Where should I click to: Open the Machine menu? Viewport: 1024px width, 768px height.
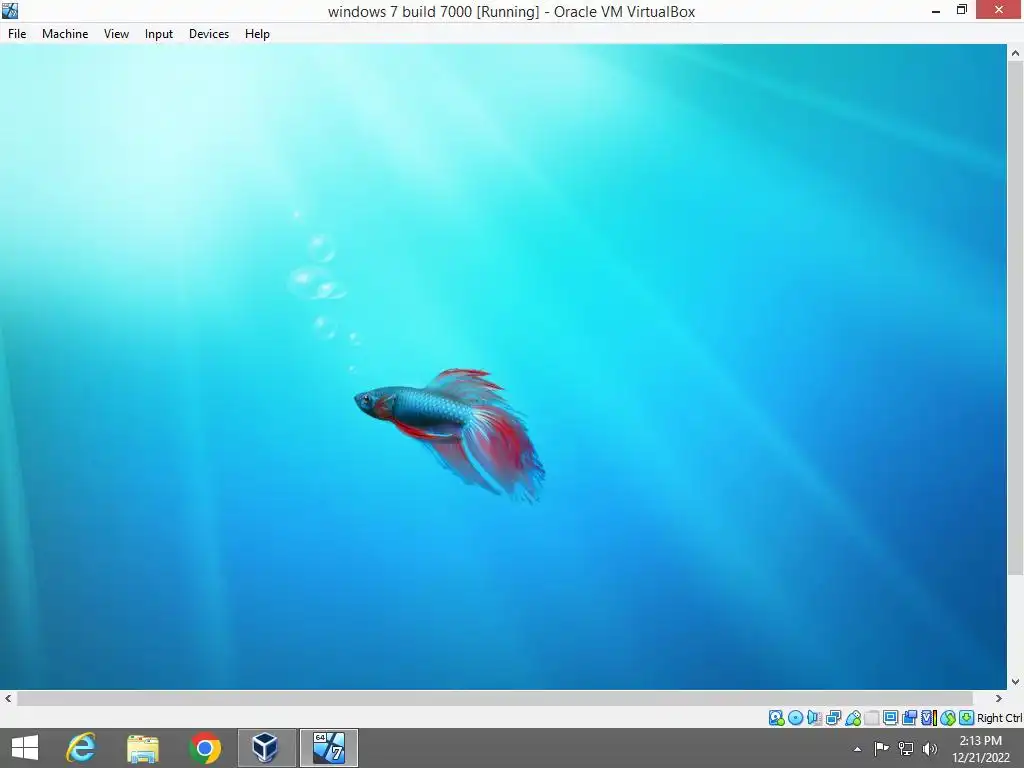tap(65, 34)
